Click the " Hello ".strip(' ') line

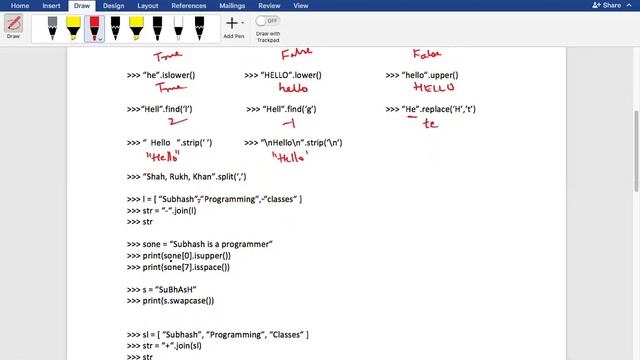[169, 143]
